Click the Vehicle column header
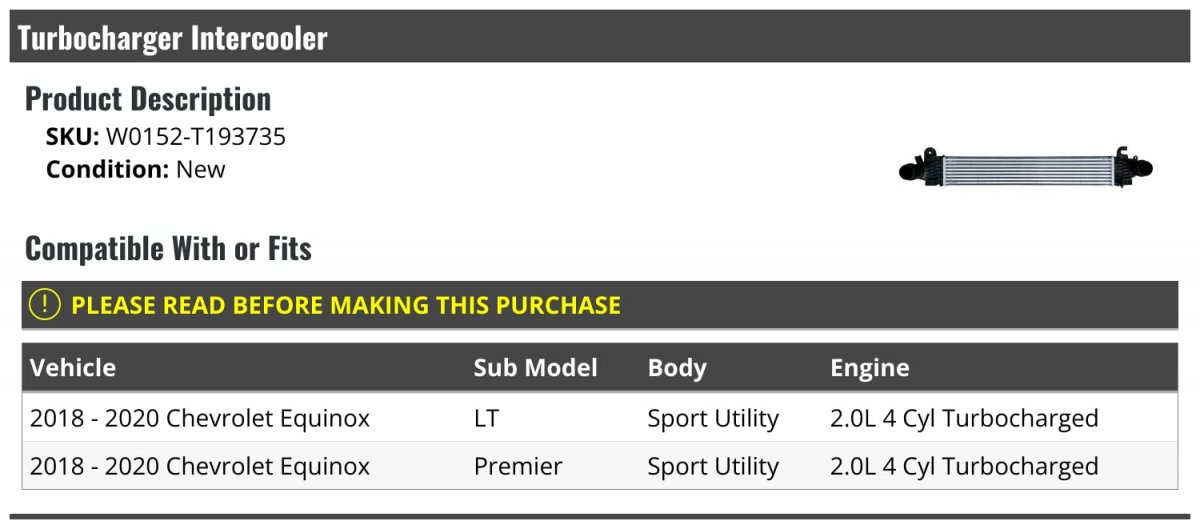This screenshot has width=1200, height=529. (x=73, y=368)
